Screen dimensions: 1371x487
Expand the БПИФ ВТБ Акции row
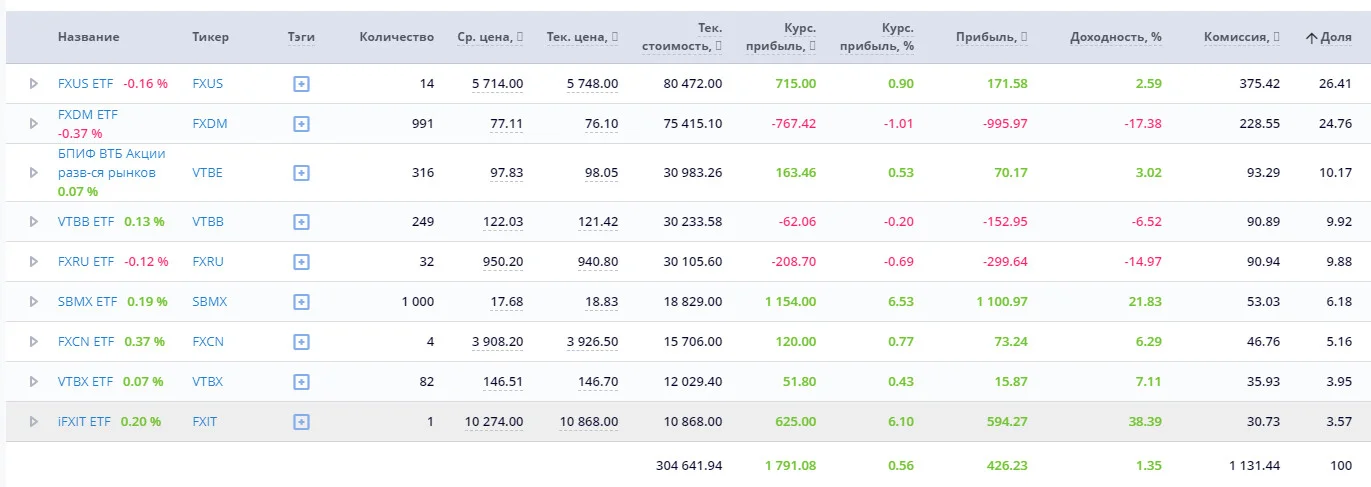(33, 173)
